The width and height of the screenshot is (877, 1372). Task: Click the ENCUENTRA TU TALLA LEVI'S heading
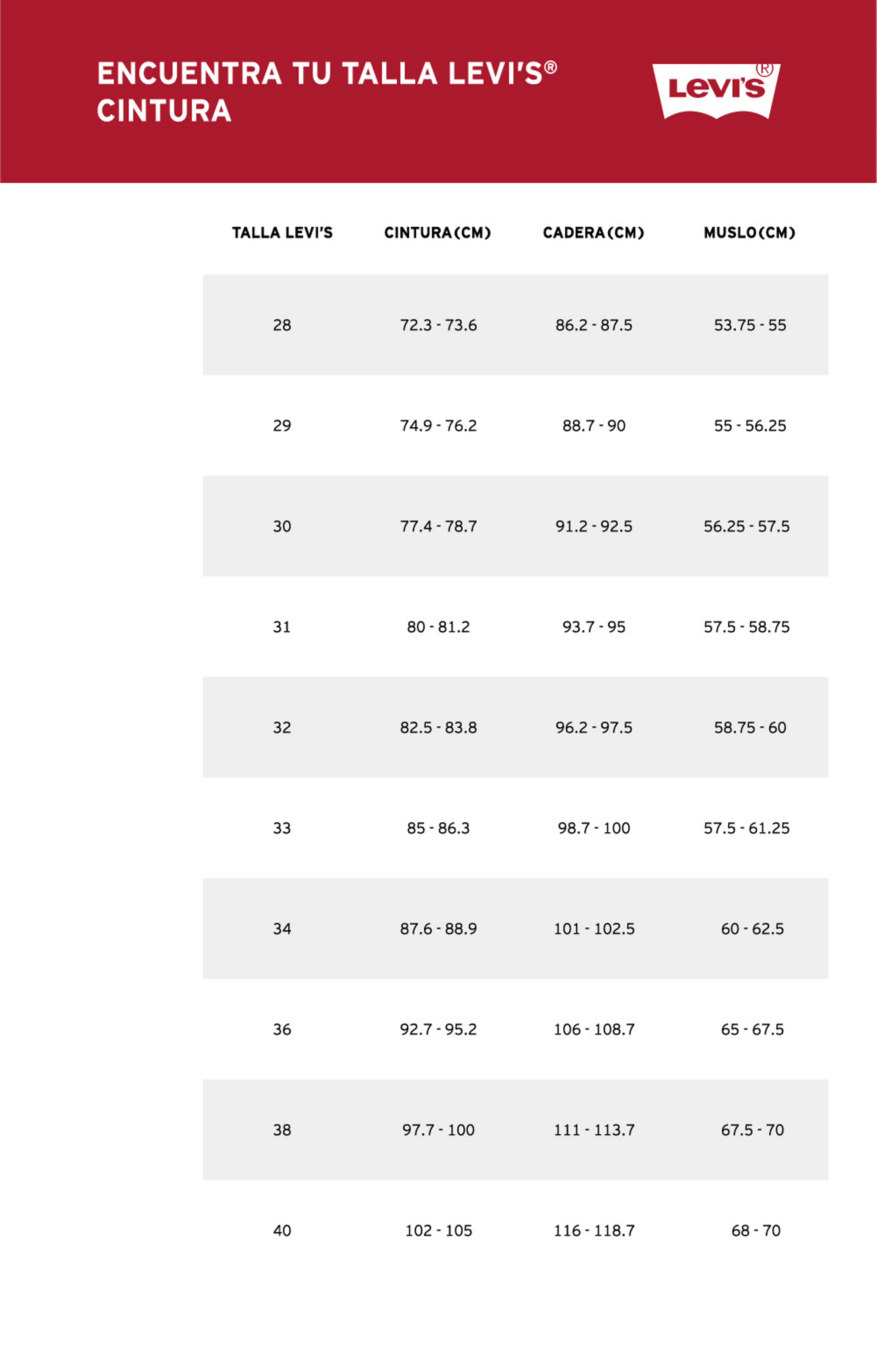pyautogui.click(x=327, y=74)
